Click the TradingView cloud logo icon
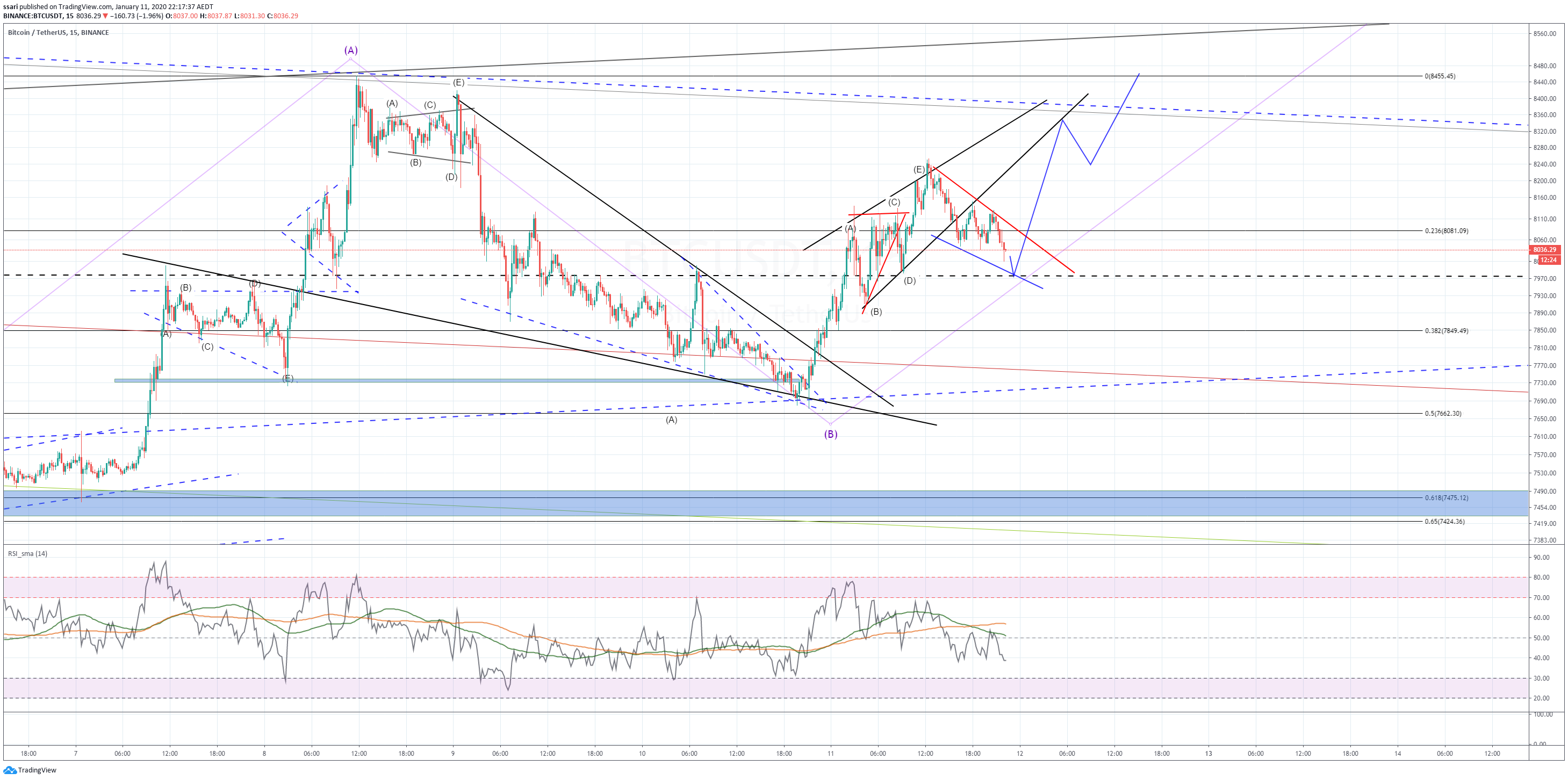1568x780 pixels. tap(10, 770)
